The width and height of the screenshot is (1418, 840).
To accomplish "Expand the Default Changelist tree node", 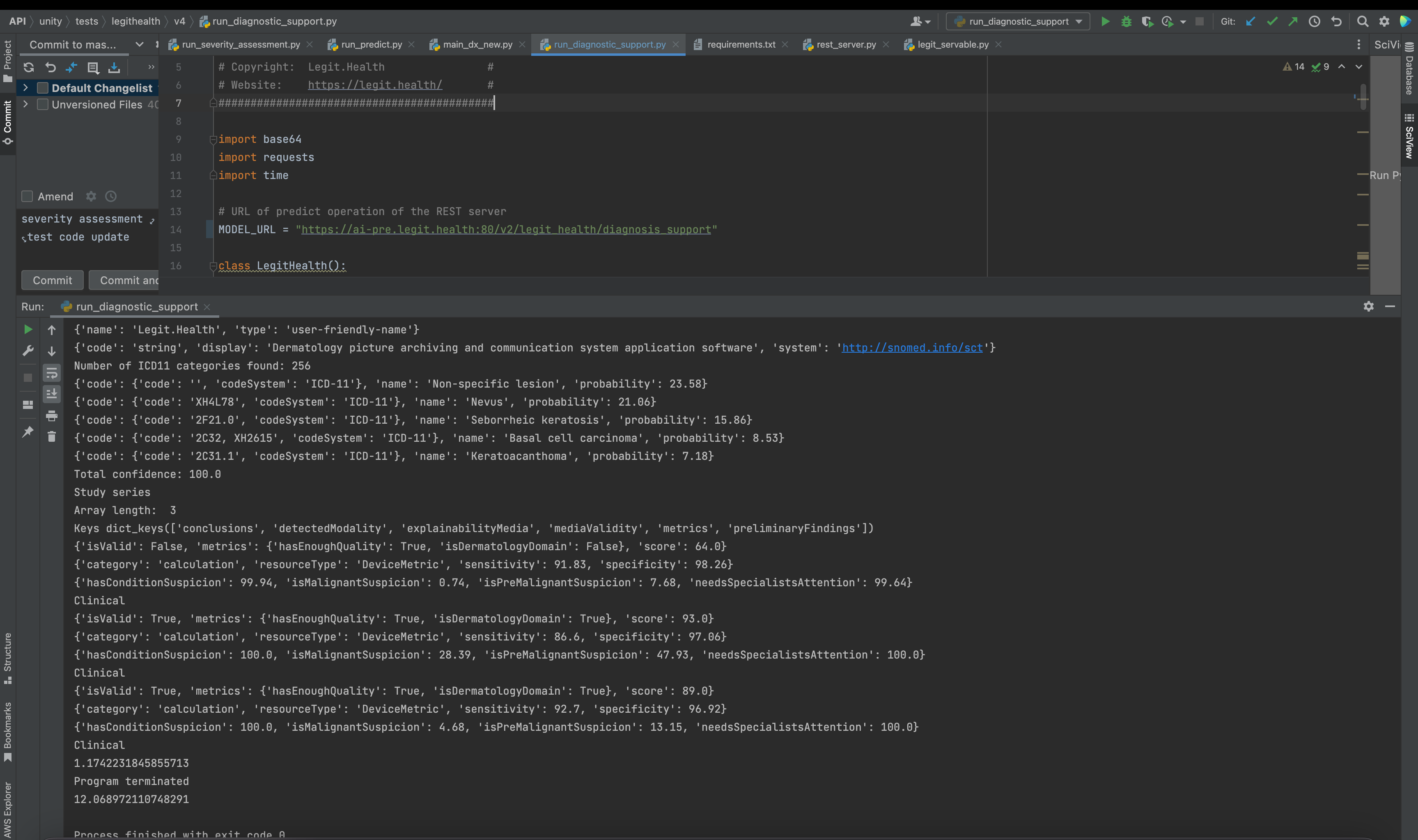I will (25, 88).
